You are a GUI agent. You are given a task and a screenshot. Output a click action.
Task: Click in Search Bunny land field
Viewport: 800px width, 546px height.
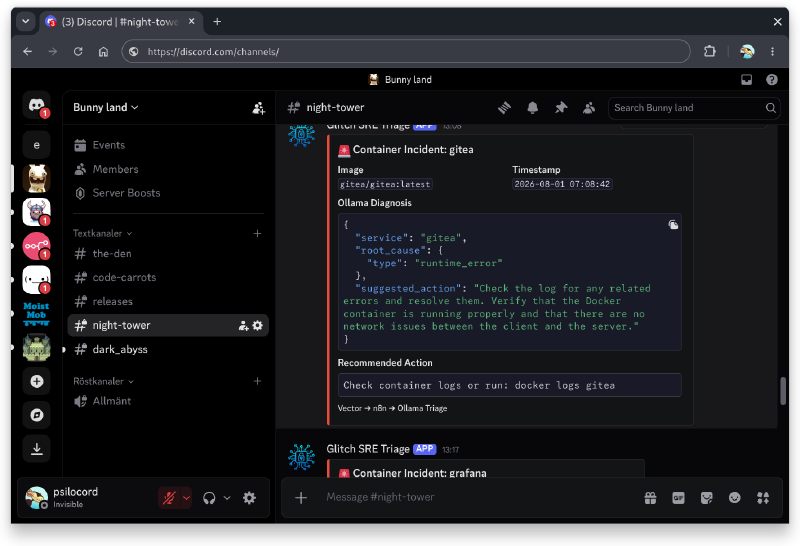coord(694,108)
